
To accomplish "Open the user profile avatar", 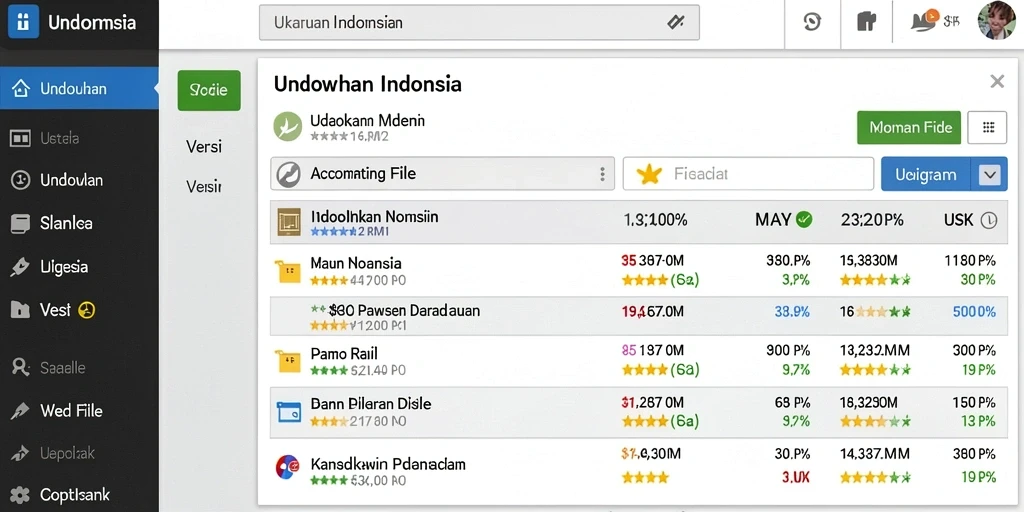I will pyautogui.click(x=997, y=20).
